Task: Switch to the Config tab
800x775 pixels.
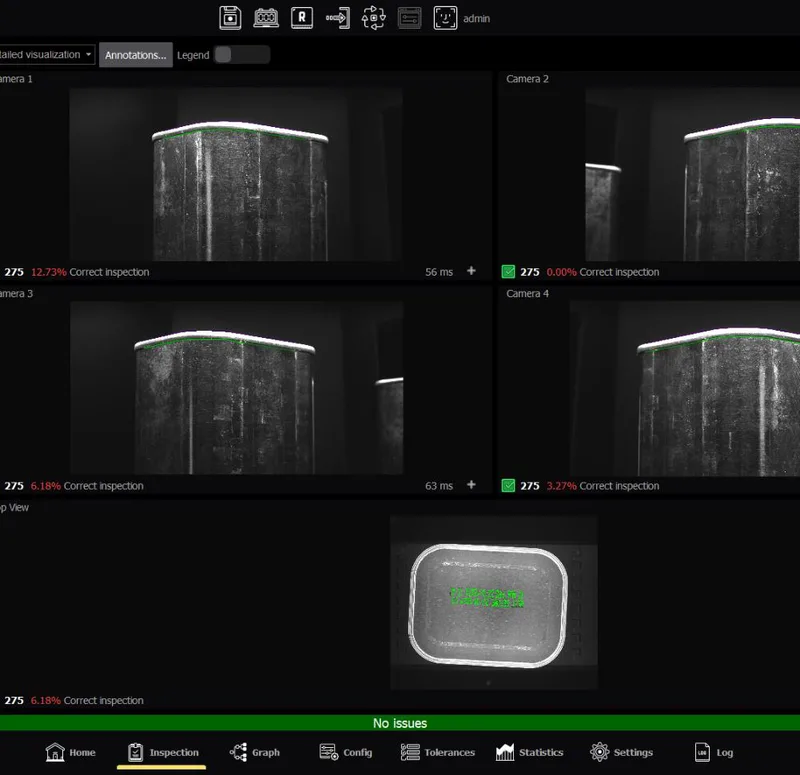Action: (345, 752)
